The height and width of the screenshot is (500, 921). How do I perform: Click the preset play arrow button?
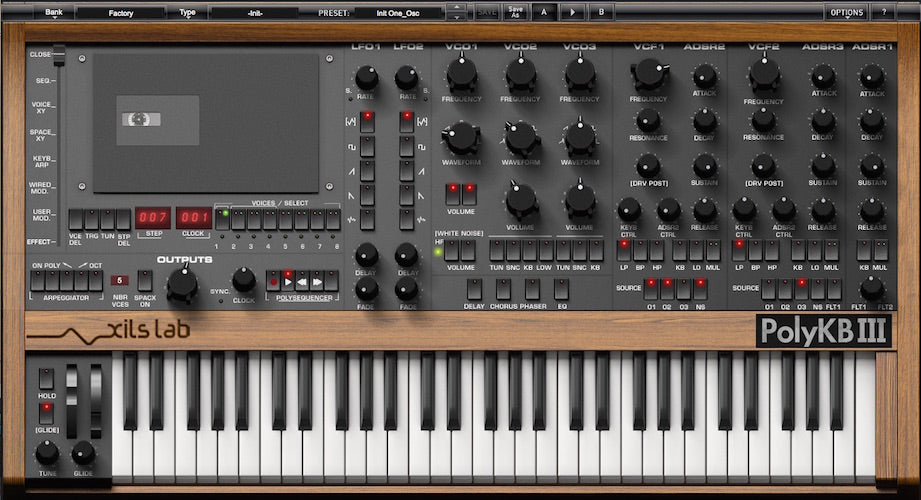[572, 12]
